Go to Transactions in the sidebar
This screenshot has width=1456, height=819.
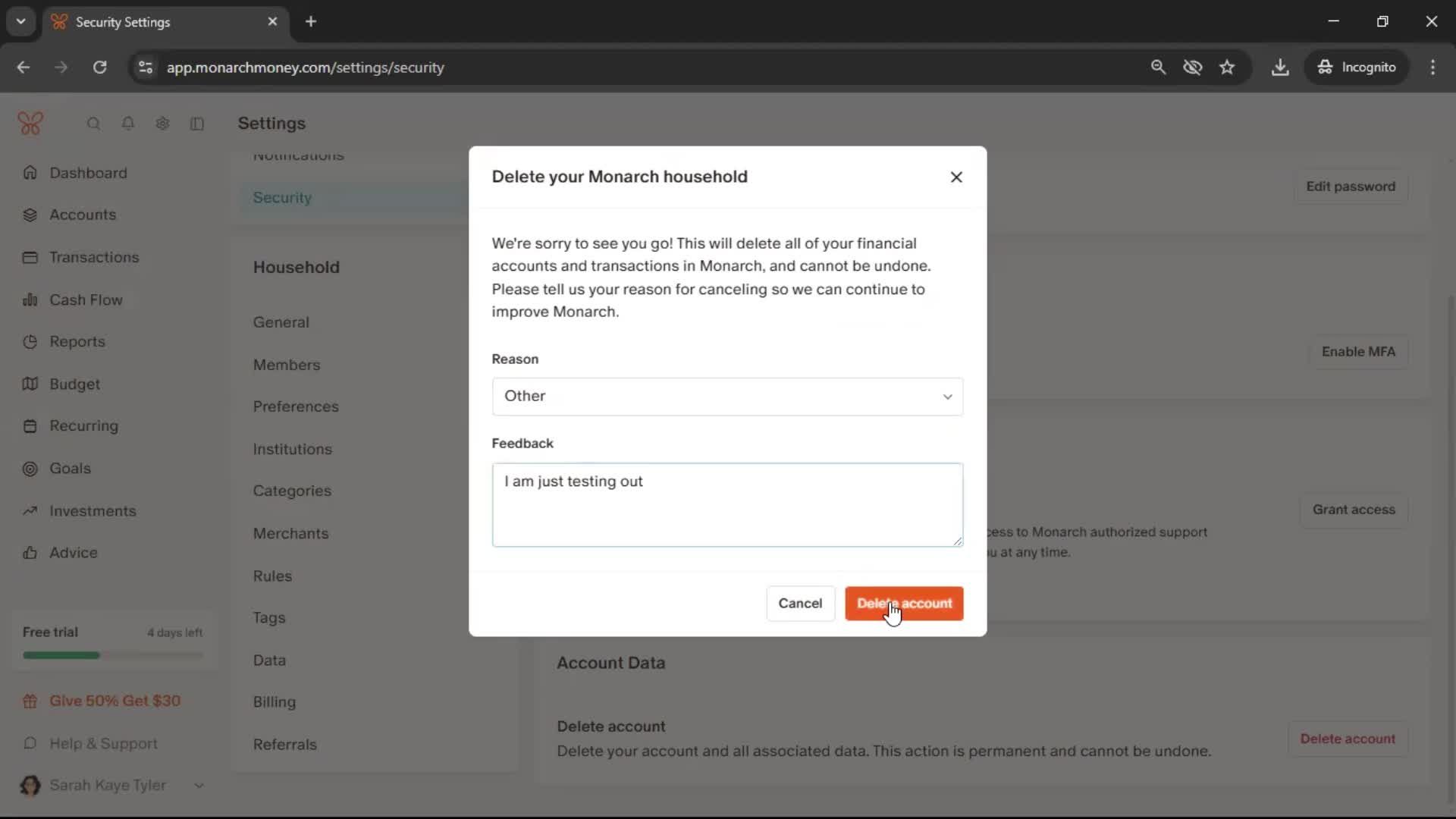coord(94,257)
